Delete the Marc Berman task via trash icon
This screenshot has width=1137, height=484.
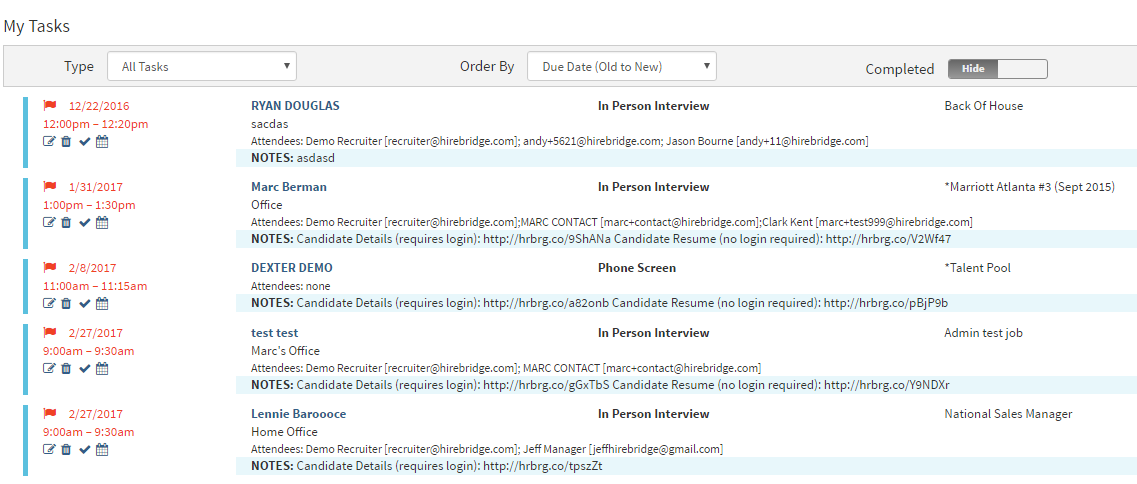66,223
